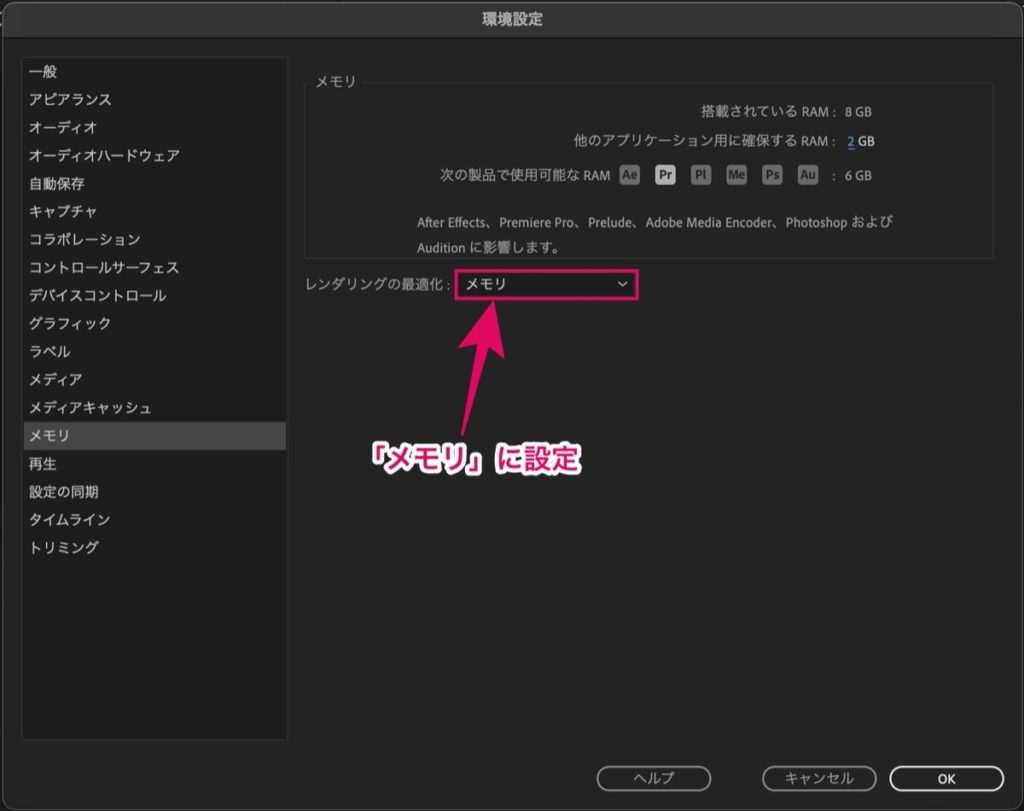
Task: Click the After Effects (Ae) icon
Action: [630, 175]
